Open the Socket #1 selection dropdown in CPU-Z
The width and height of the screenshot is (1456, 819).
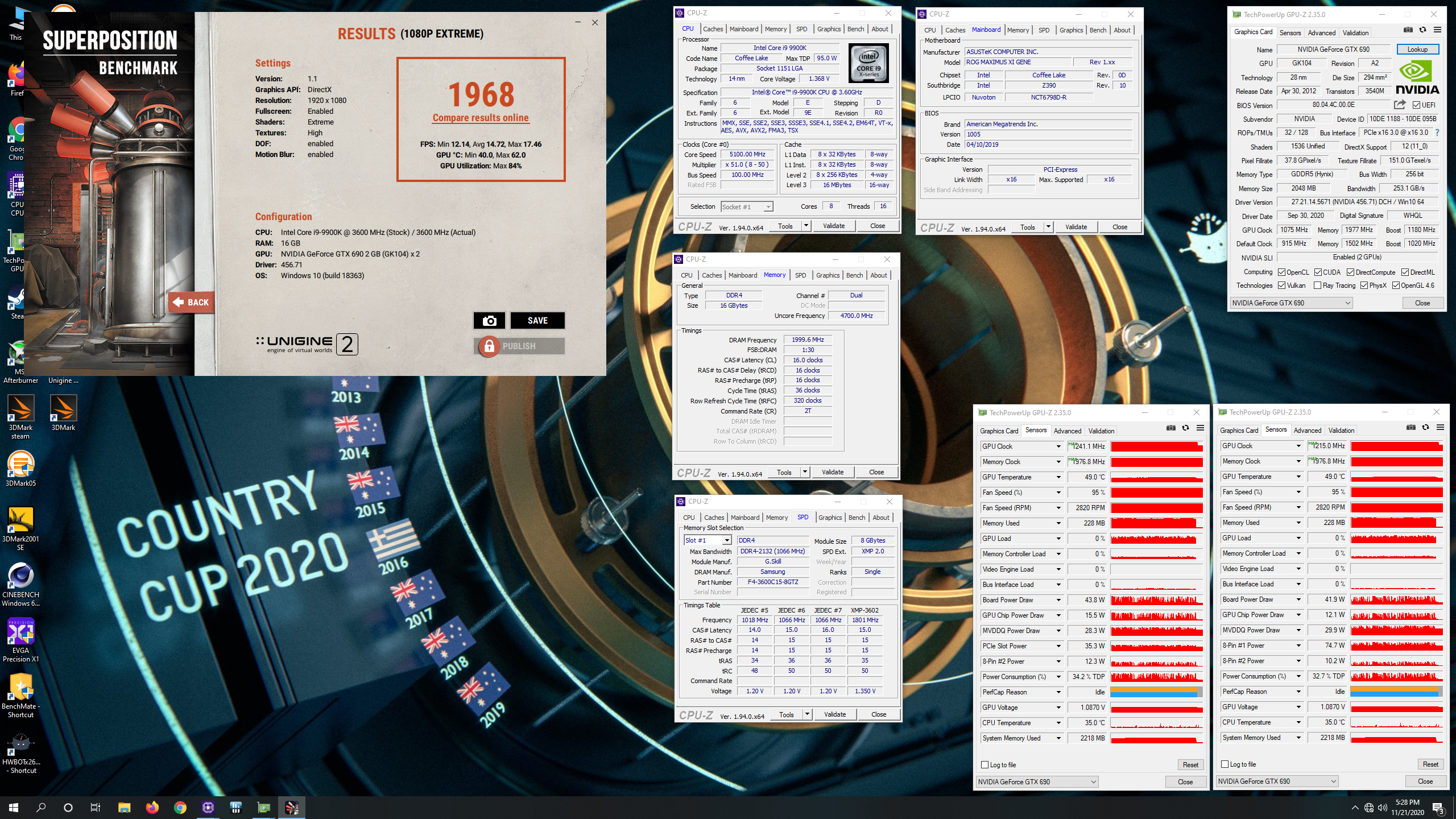coord(747,206)
